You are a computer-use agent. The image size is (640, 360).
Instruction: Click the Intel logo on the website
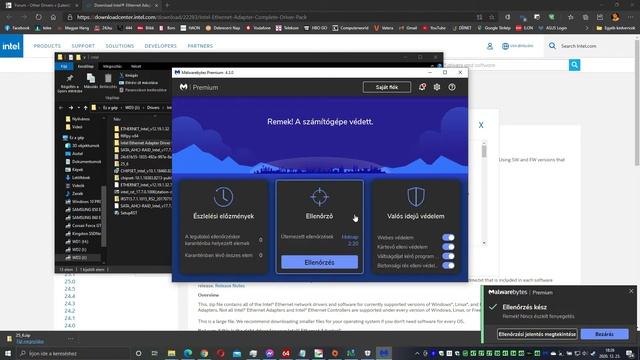coord(11,46)
